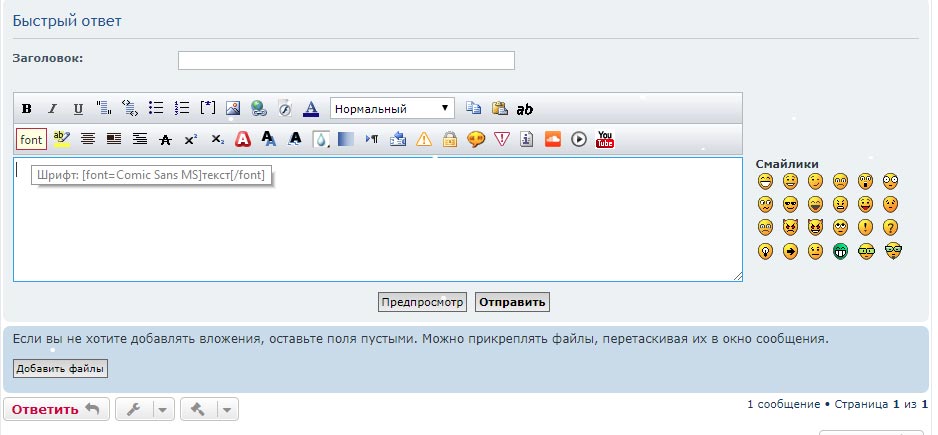Screen dimensions: 938x435
Task: Open the font color picker icon
Action: coord(311,109)
